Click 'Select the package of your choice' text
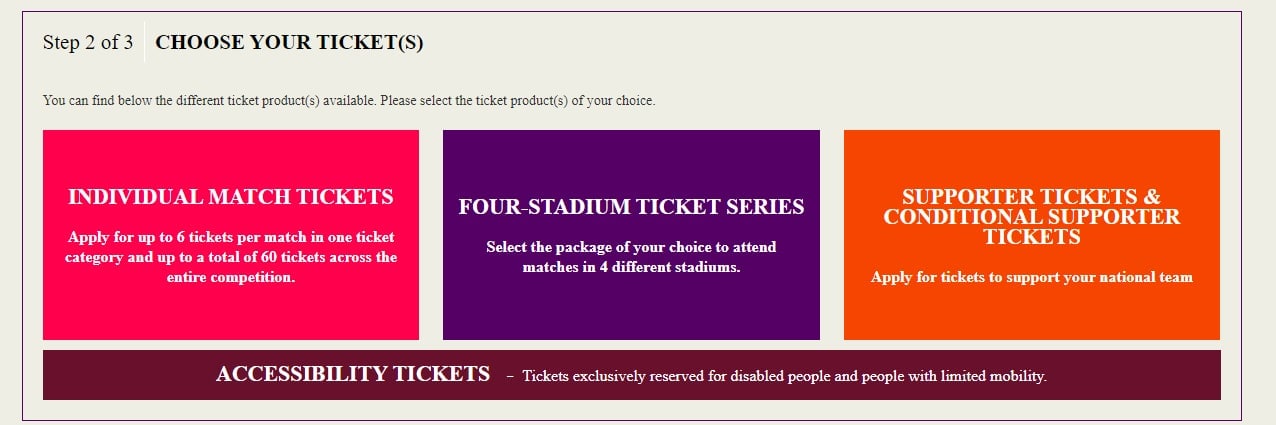The image size is (1276, 425). (x=631, y=247)
